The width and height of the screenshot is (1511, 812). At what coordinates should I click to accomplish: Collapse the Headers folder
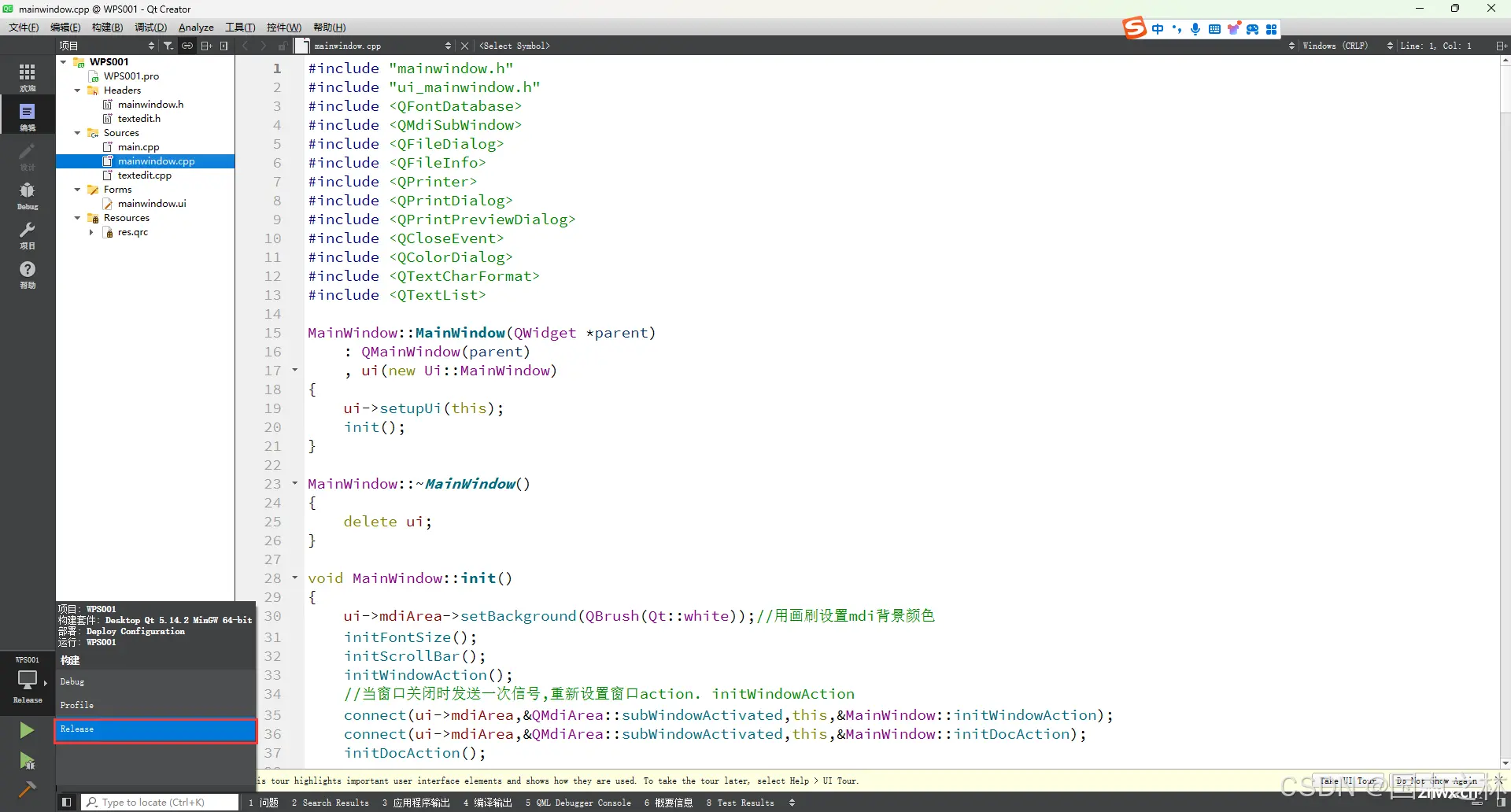[77, 90]
